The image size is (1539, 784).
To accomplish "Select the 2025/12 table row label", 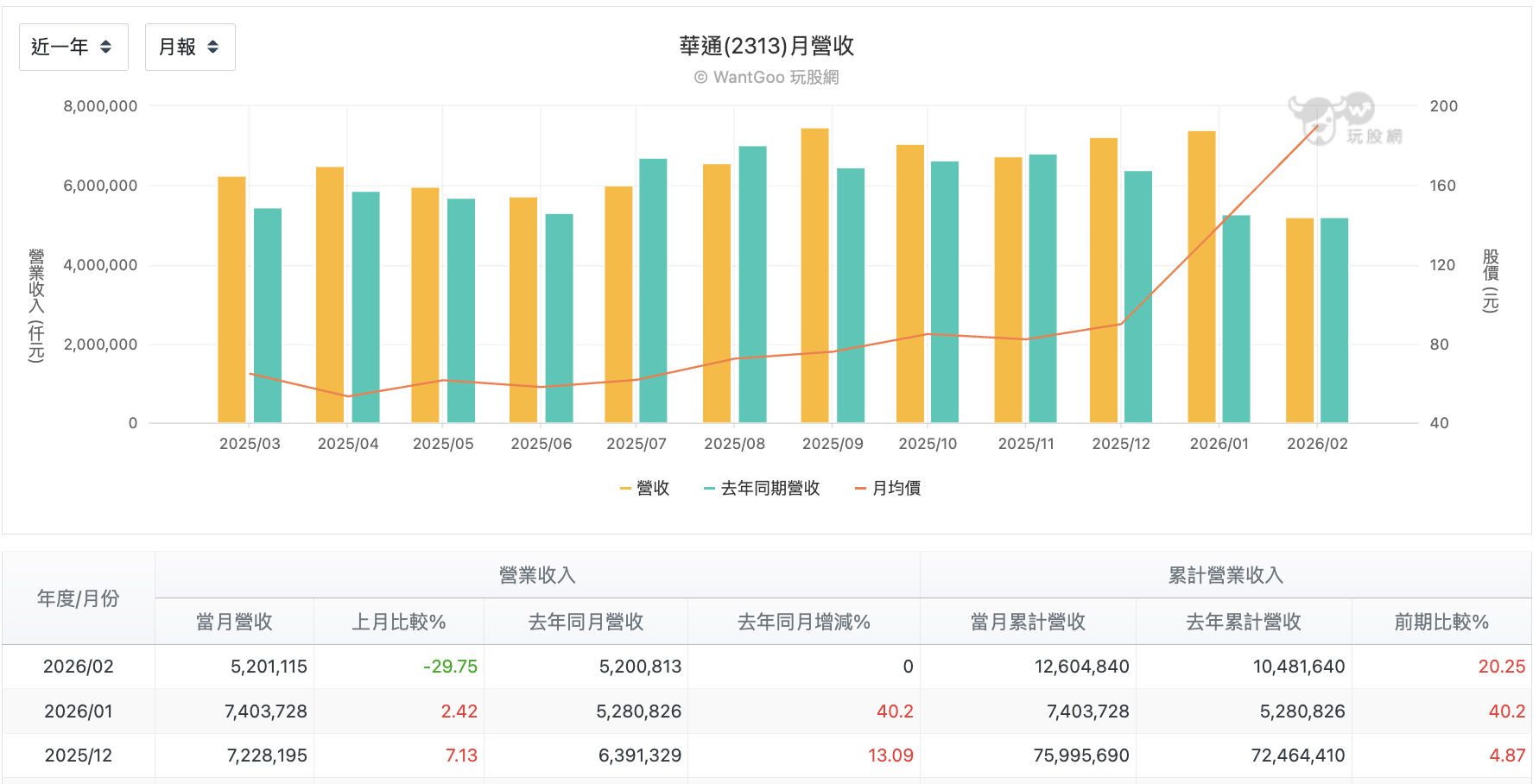I will [79, 756].
